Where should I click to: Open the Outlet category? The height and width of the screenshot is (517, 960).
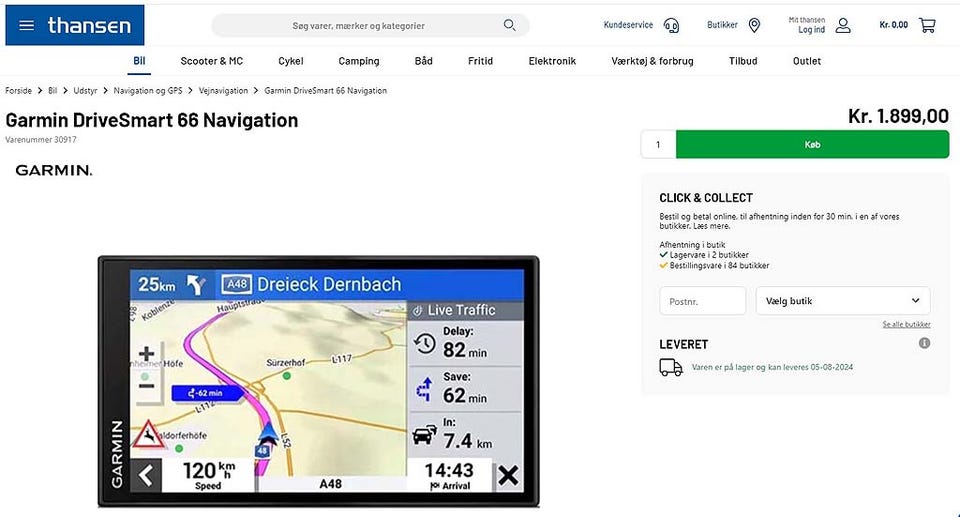tap(807, 61)
